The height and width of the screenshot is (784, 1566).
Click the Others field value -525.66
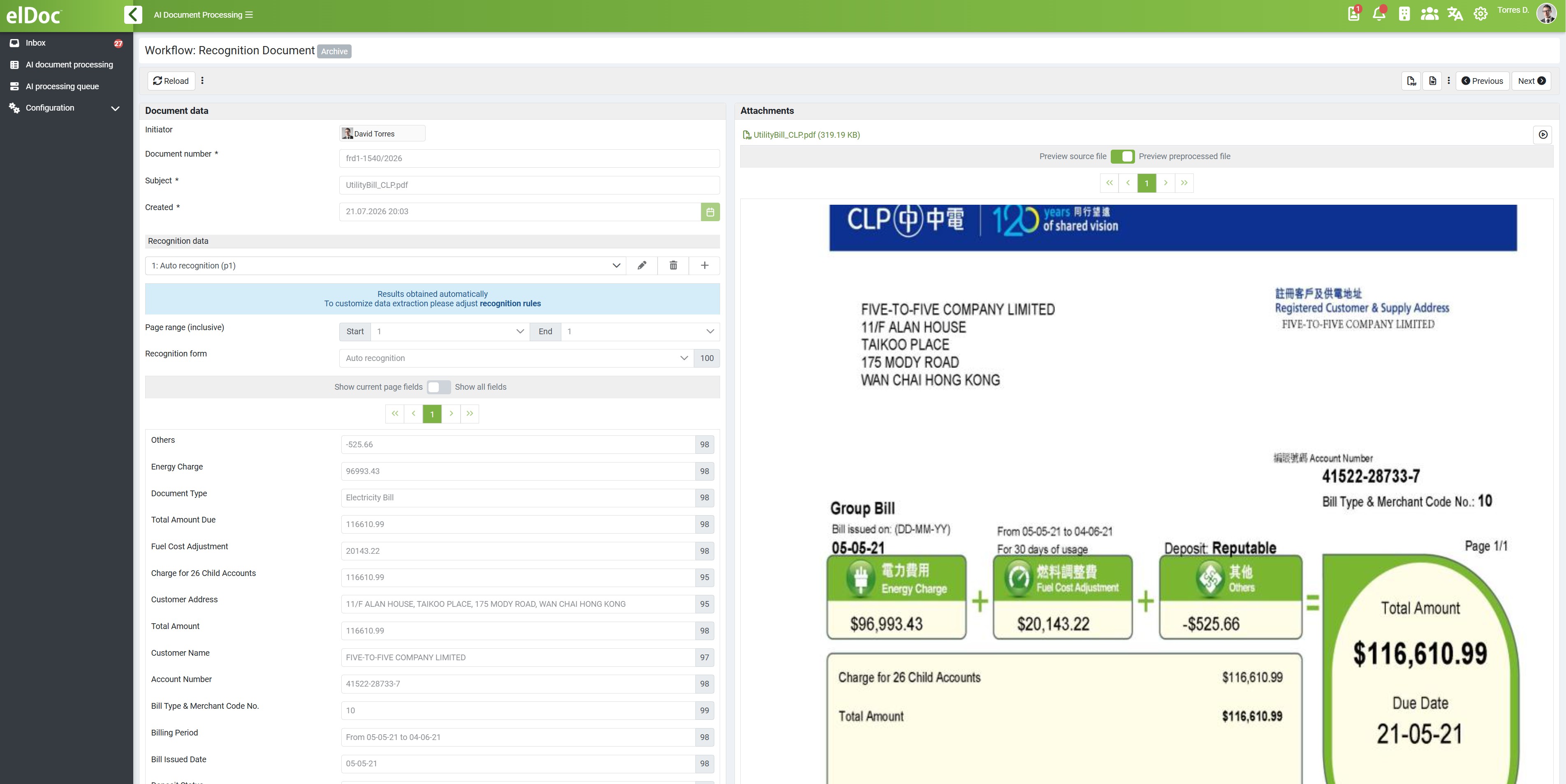pos(518,444)
